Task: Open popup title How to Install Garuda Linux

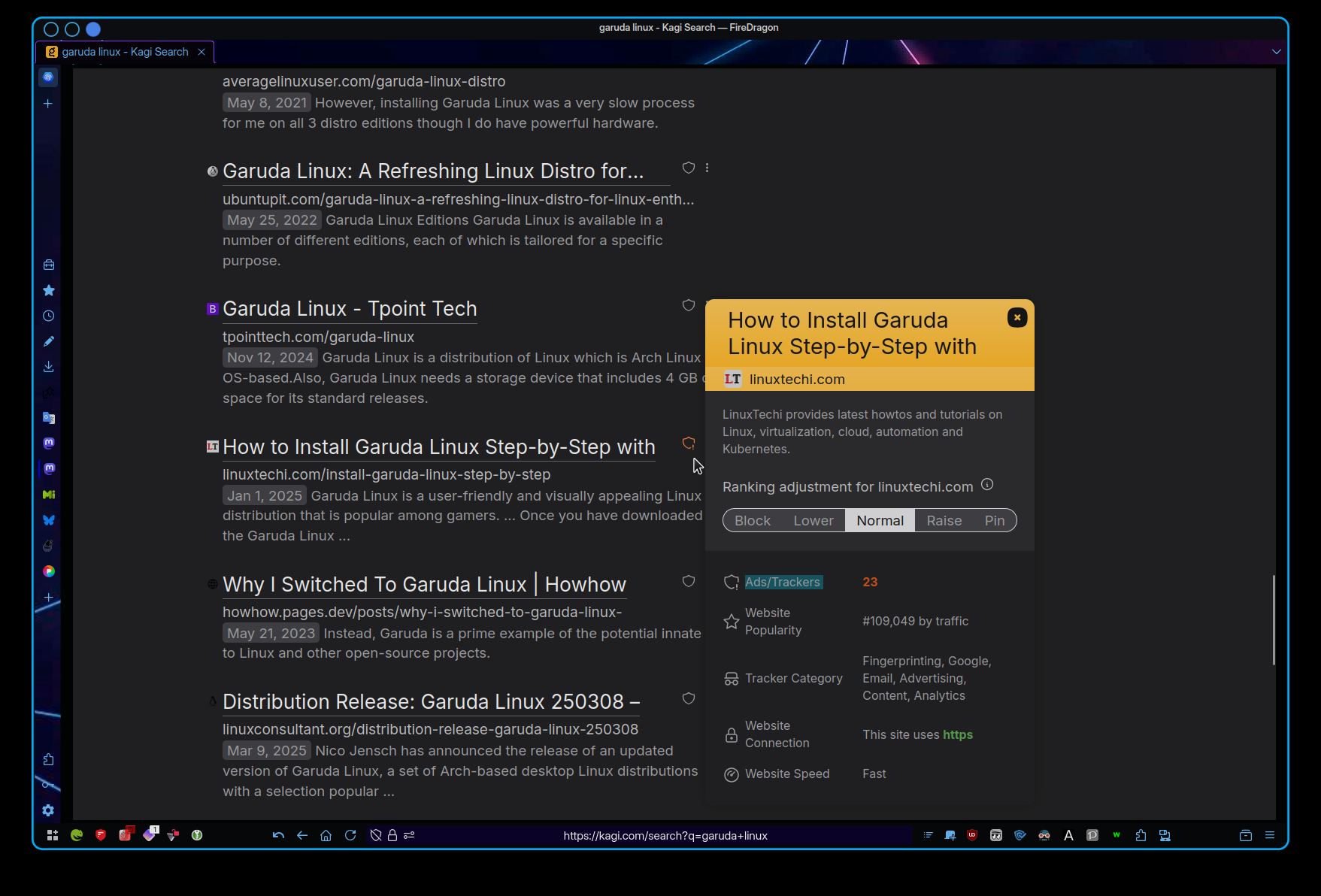Action: pos(852,333)
